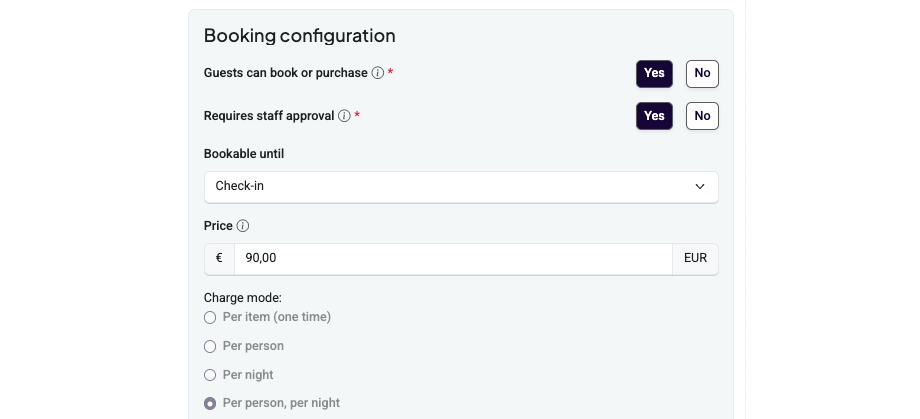Click the EUR currency suffix box

tap(695, 259)
